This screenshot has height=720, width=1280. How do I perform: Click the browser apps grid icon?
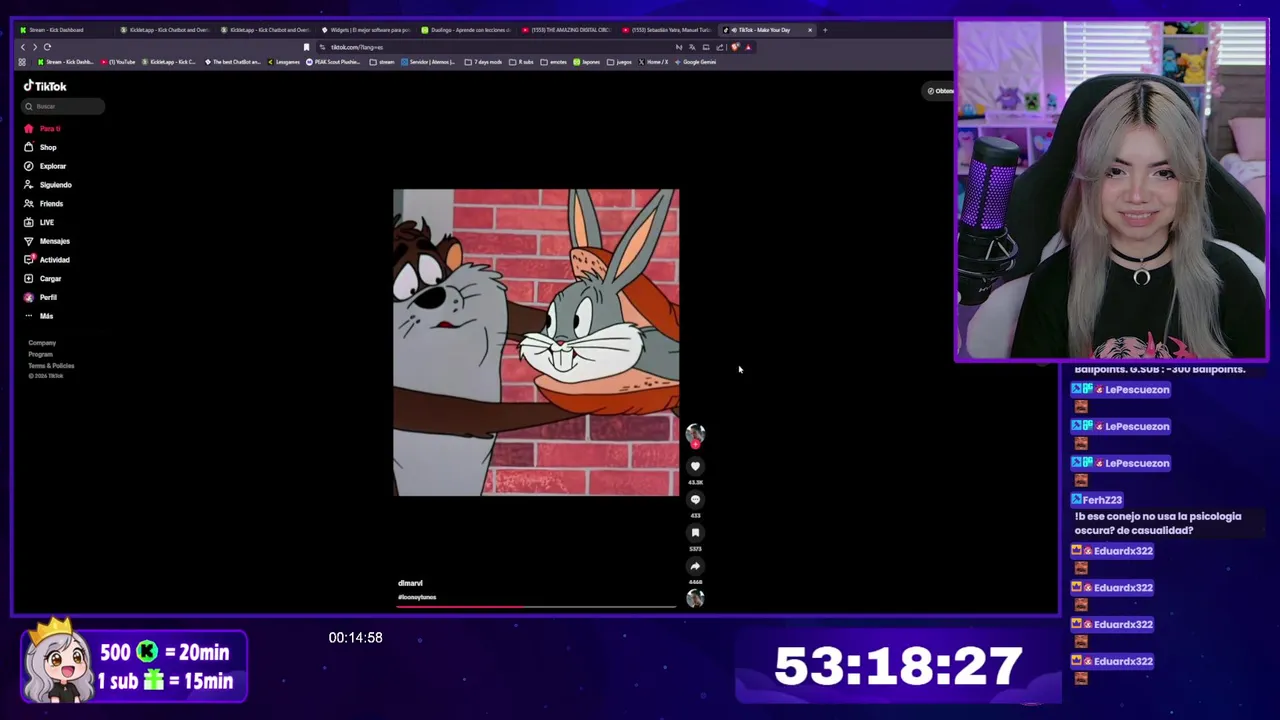point(22,62)
